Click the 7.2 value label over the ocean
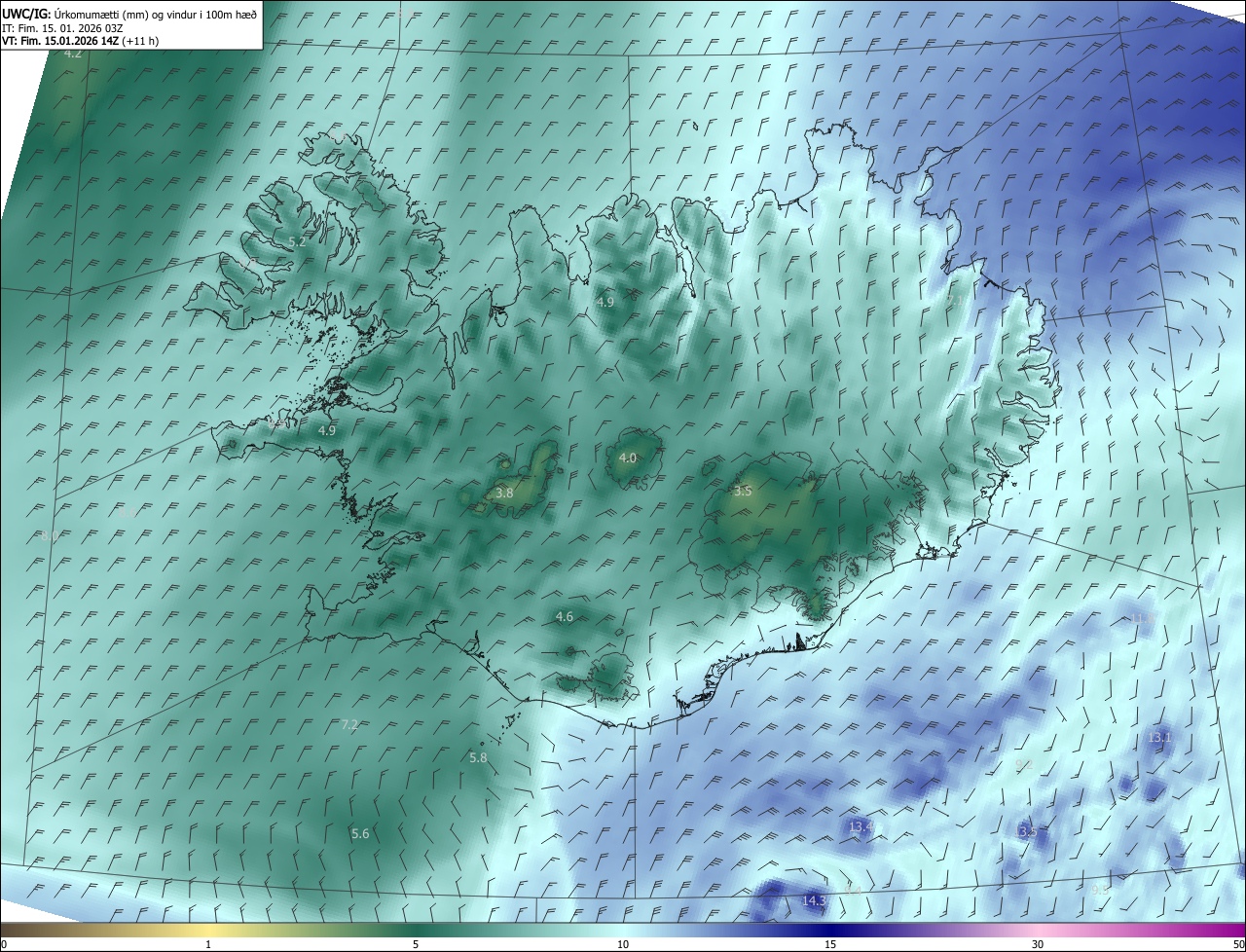The width and height of the screenshot is (1246, 952). (349, 725)
